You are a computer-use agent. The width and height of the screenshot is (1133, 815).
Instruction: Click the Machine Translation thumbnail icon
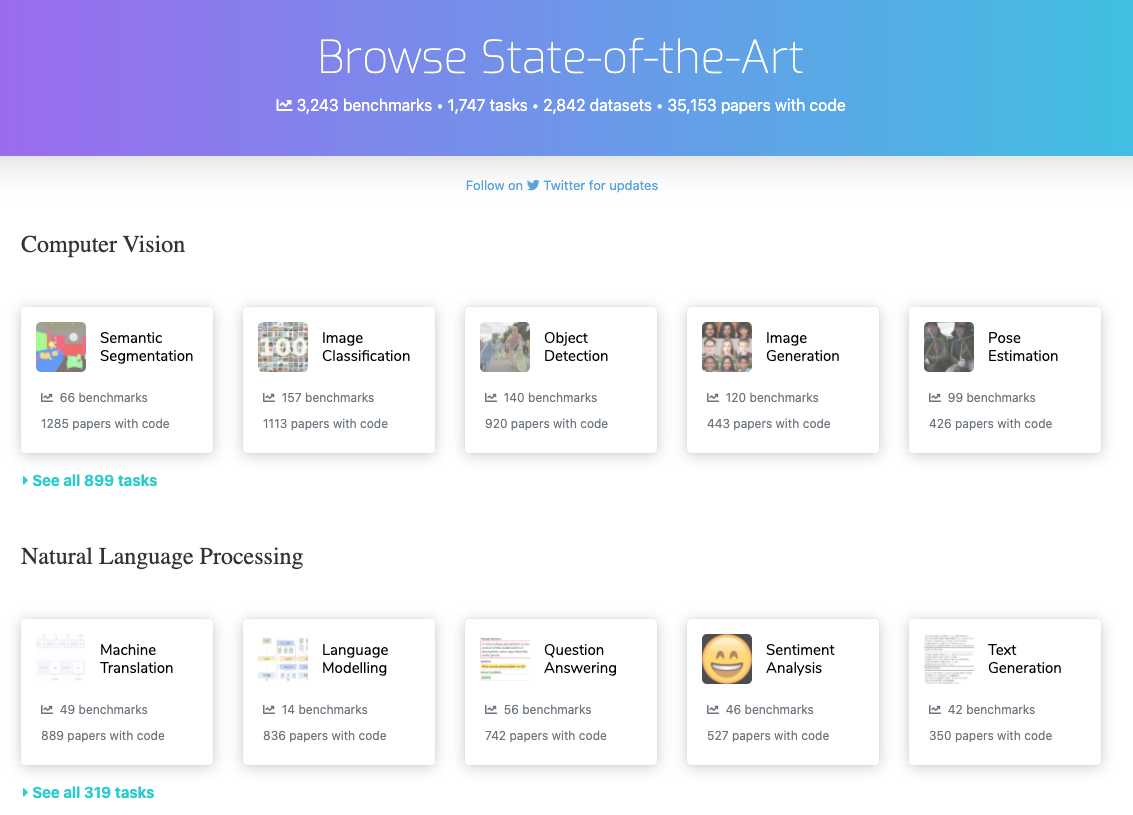(60, 659)
